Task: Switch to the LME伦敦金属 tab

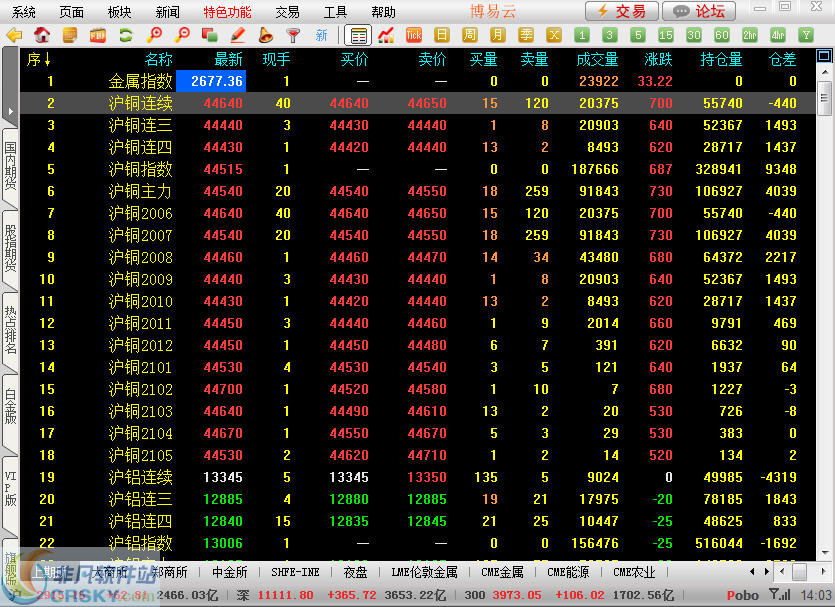Action: [x=425, y=572]
